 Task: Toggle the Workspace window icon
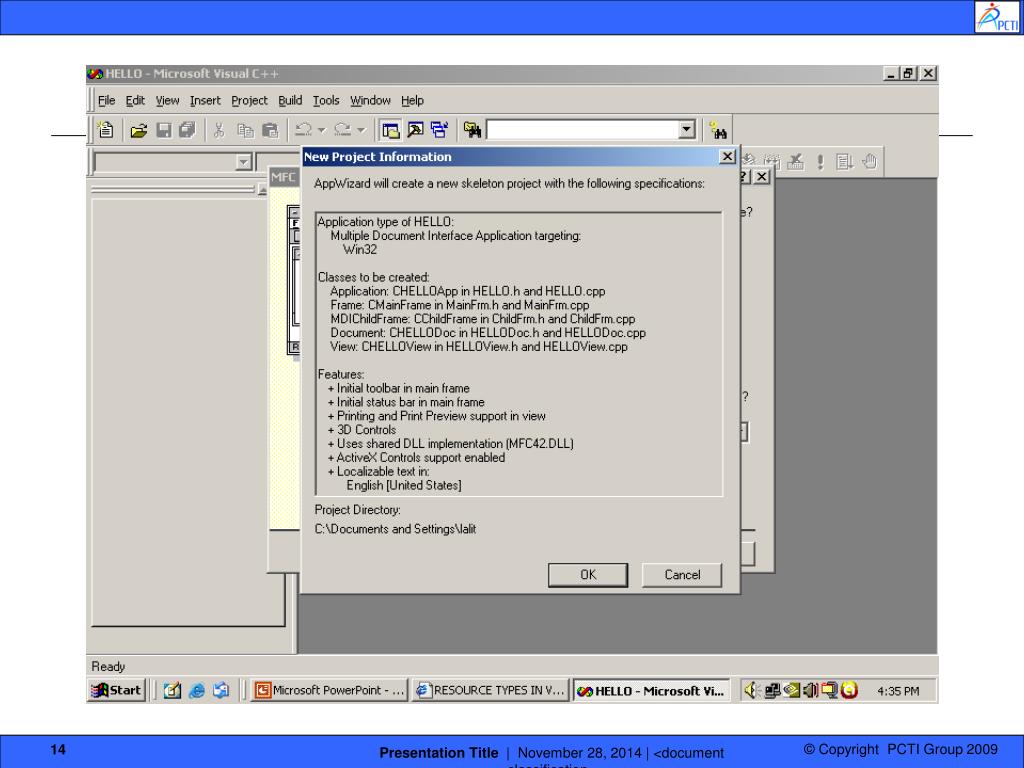391,131
